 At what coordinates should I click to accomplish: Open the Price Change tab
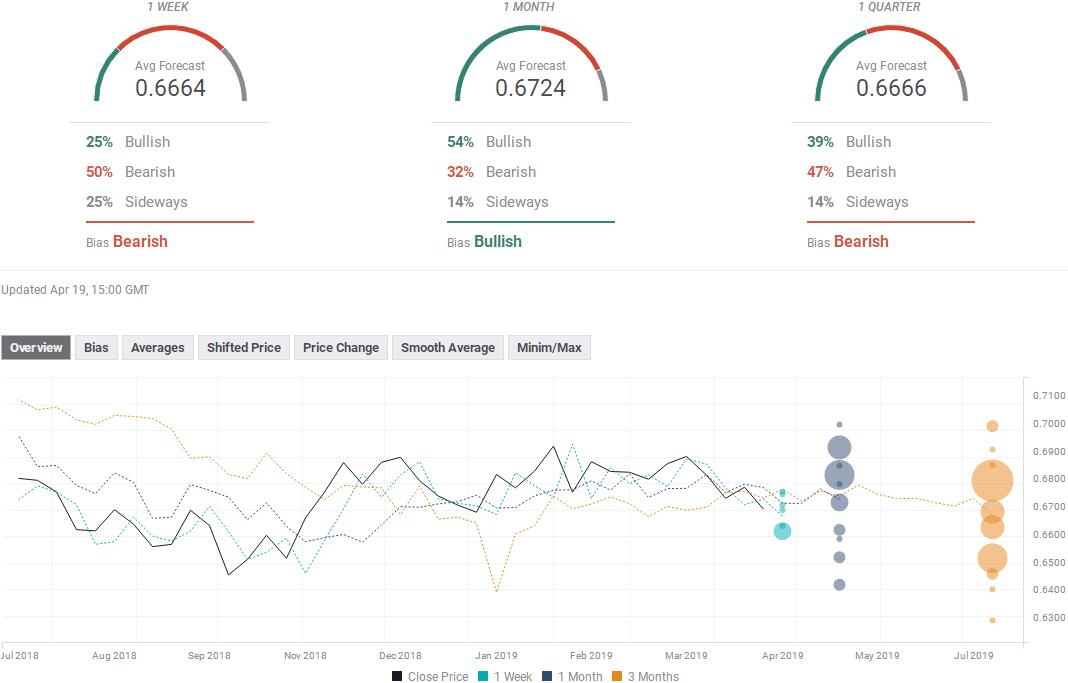pyautogui.click(x=340, y=348)
